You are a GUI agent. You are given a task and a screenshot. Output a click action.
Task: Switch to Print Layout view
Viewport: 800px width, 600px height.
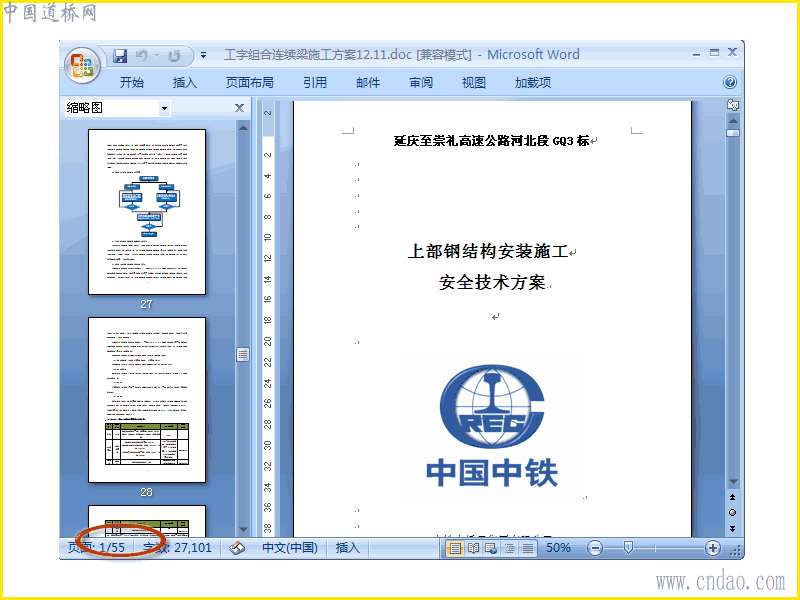[x=455, y=548]
